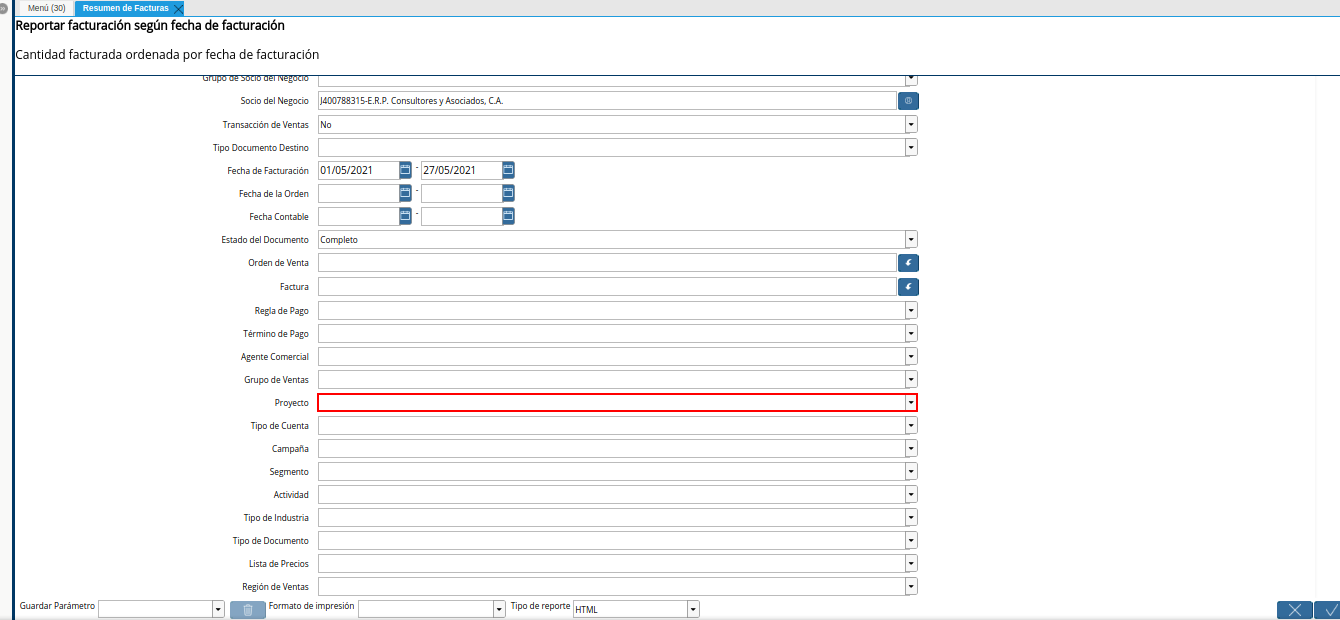Open Socio del Negocio search icon
The height and width of the screenshot is (620, 1340).
pyautogui.click(x=908, y=101)
